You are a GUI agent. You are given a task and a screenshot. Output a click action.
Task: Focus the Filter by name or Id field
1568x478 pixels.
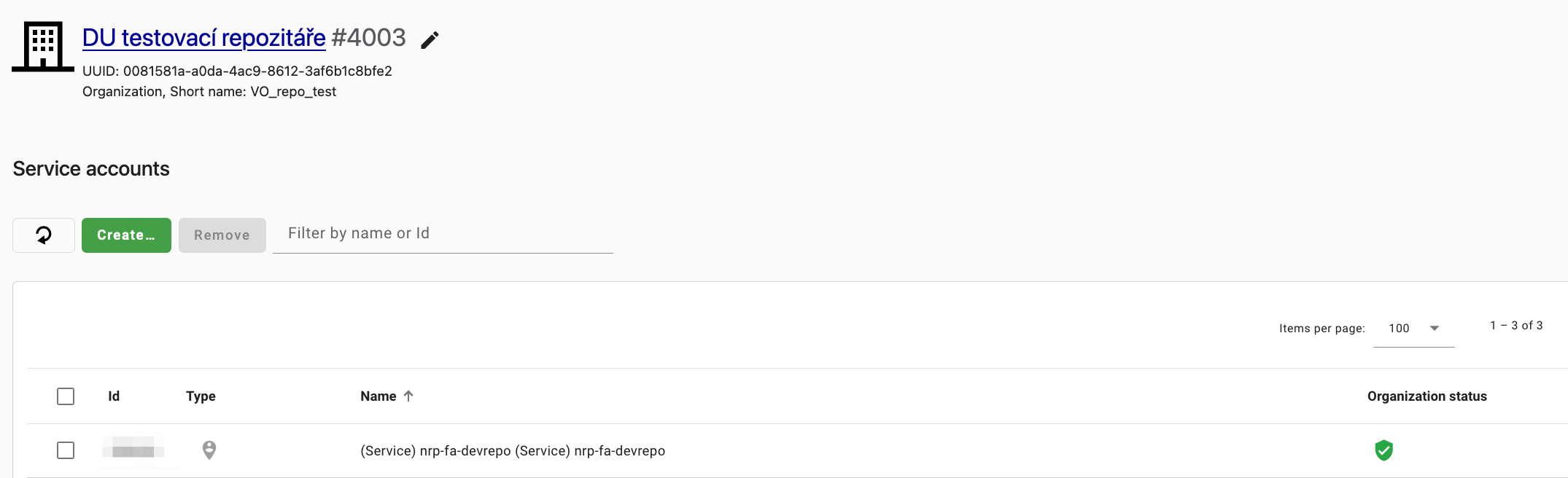442,234
